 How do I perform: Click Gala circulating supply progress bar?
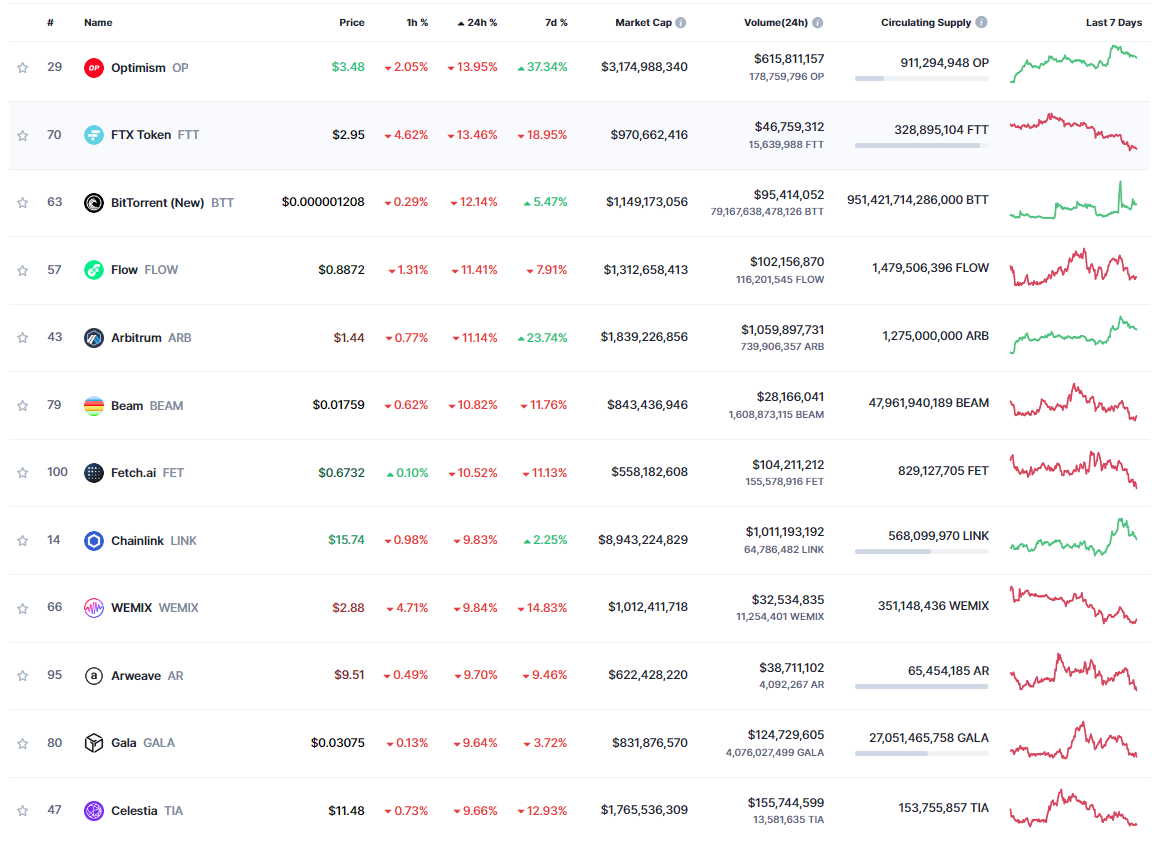(x=921, y=754)
